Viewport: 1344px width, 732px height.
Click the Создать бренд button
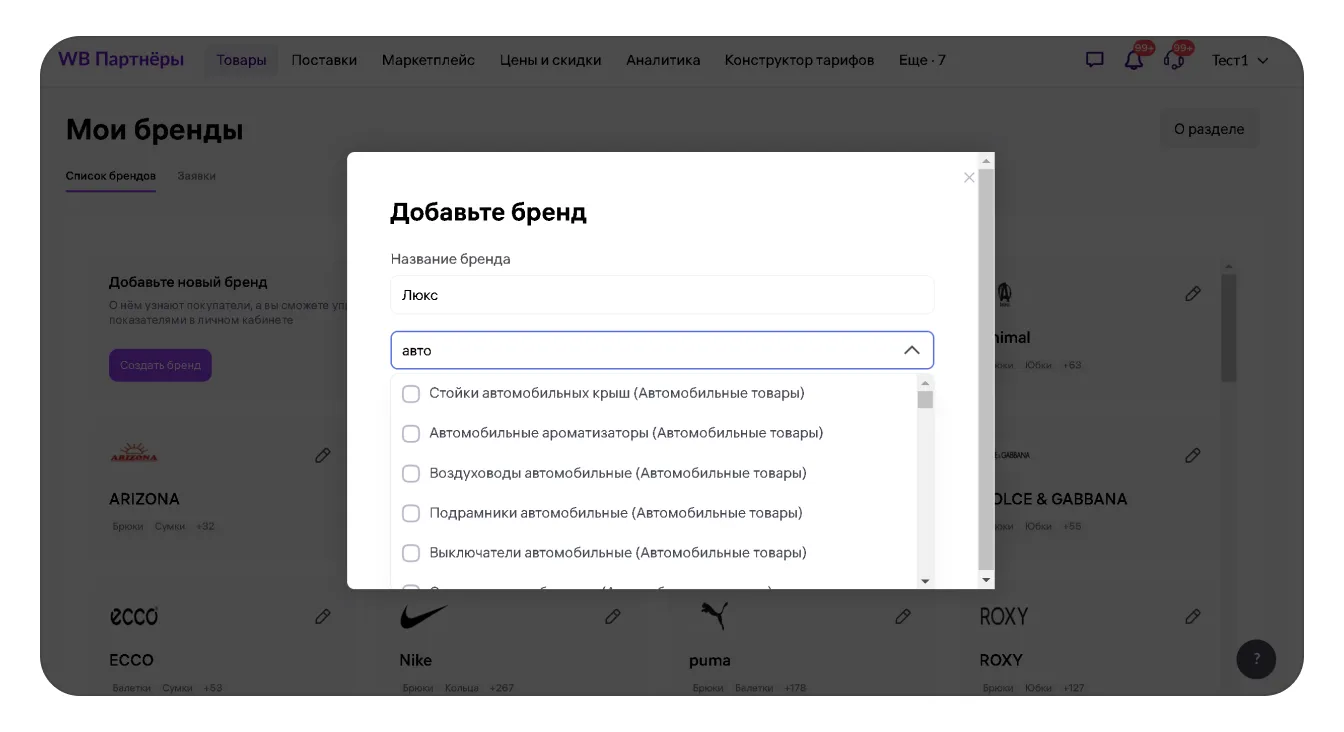click(160, 365)
